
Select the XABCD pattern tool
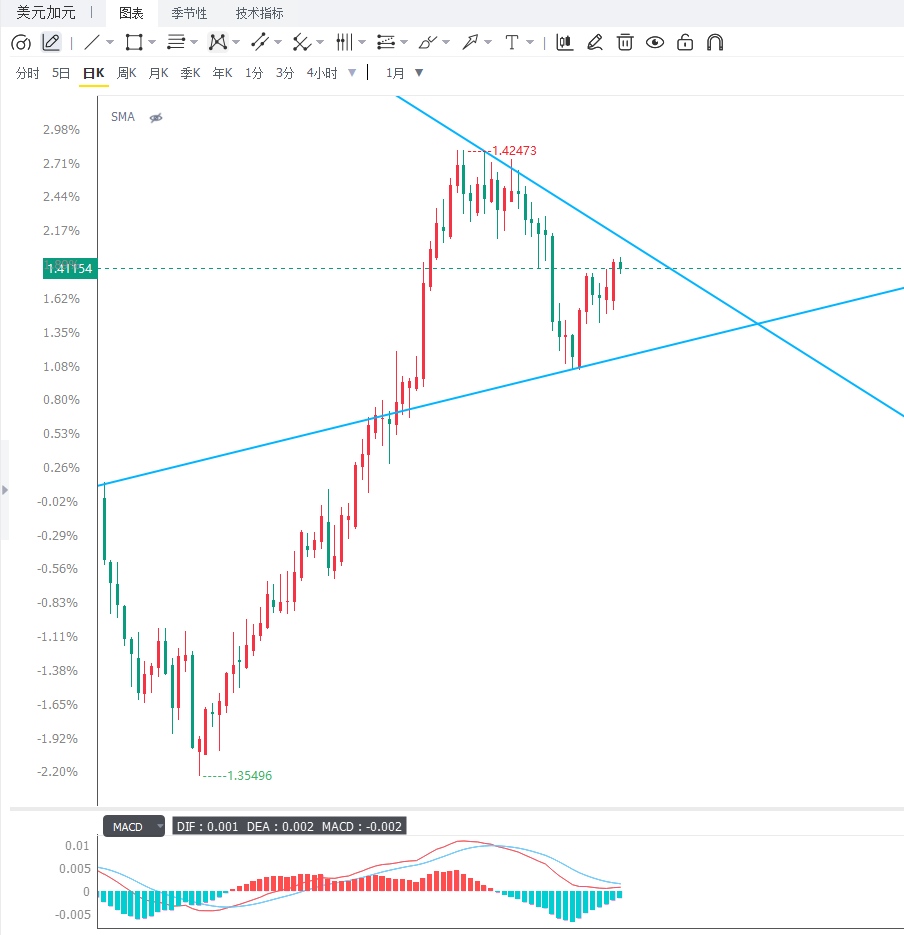[218, 42]
